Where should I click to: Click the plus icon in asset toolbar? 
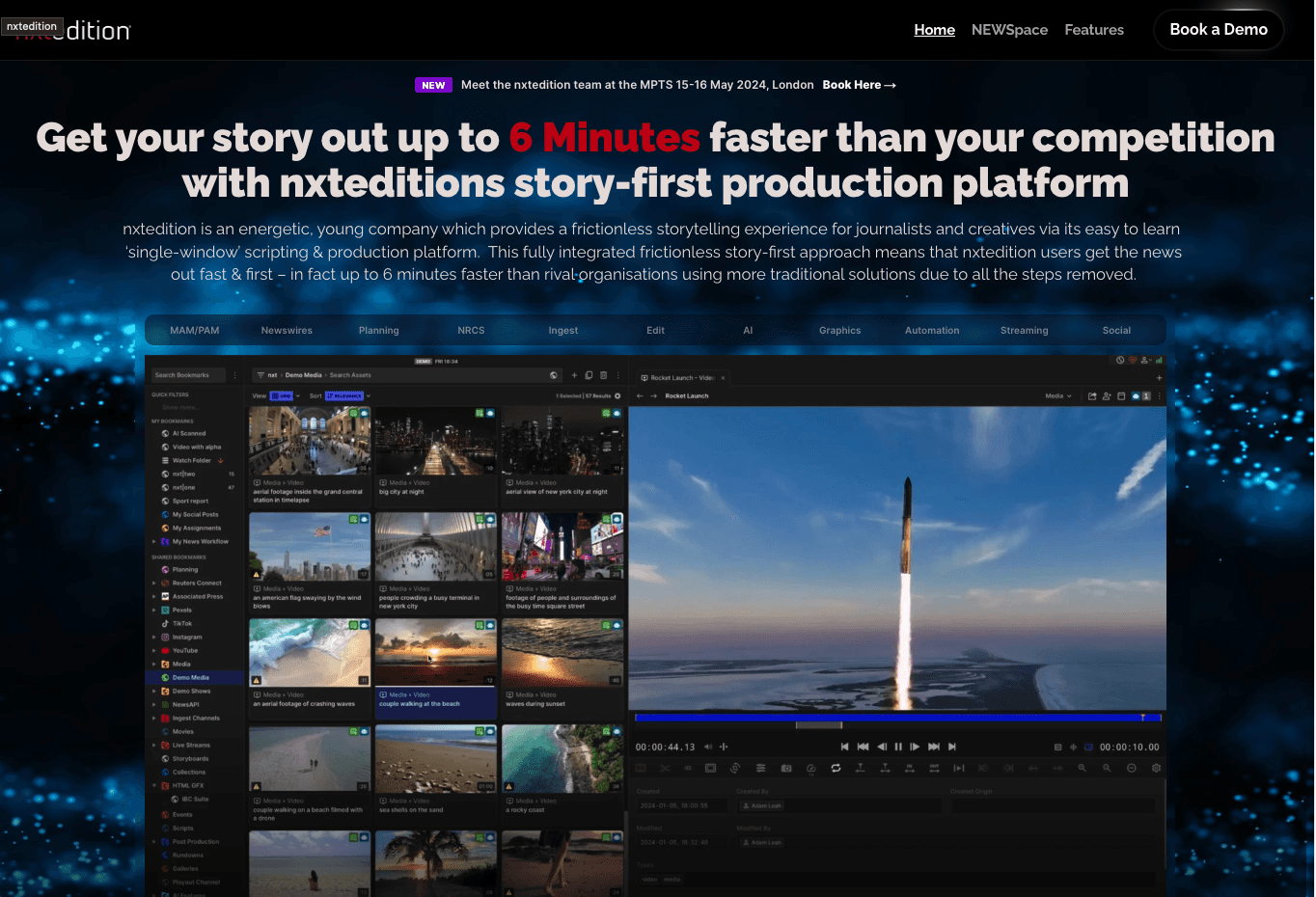pos(574,375)
